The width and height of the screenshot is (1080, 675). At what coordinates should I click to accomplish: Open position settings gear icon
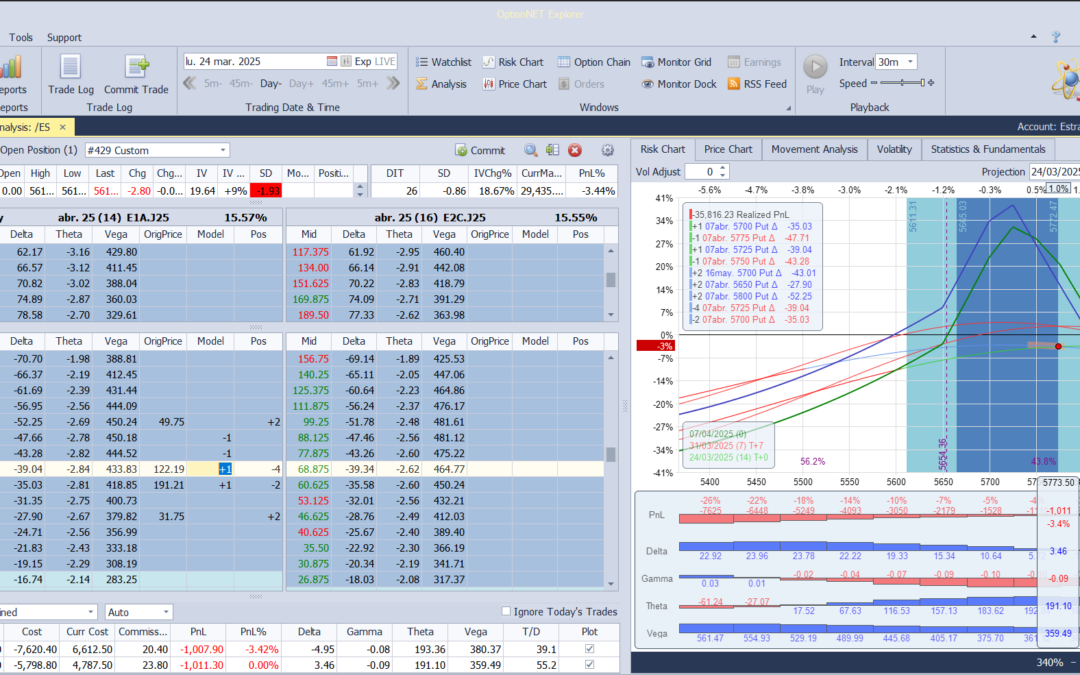(x=608, y=150)
